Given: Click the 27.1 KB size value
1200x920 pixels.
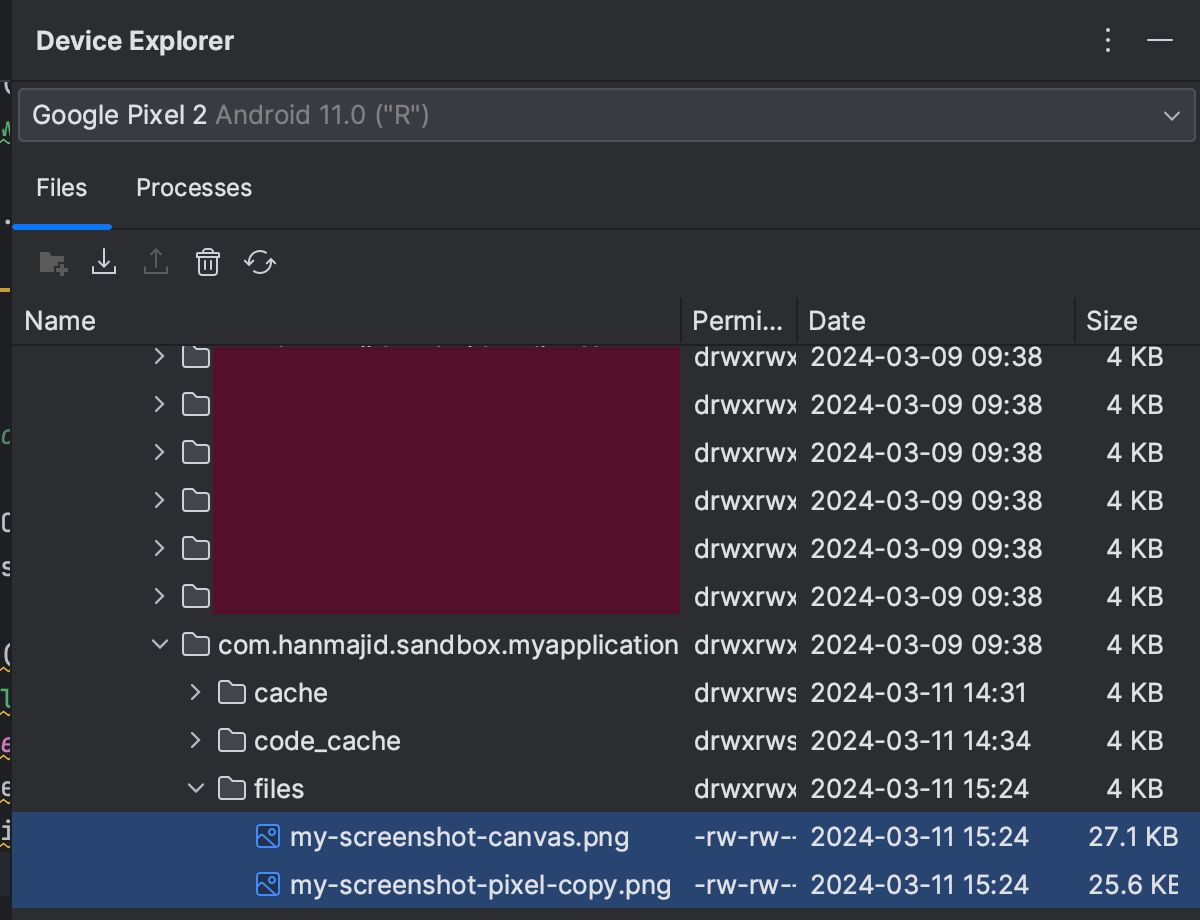Looking at the screenshot, I should point(1133,836).
